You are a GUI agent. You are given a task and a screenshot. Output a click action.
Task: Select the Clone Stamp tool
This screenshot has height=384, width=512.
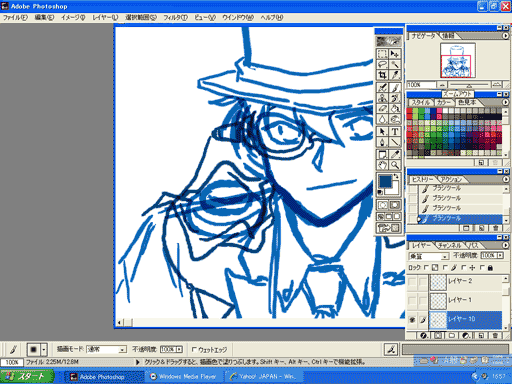382,98
